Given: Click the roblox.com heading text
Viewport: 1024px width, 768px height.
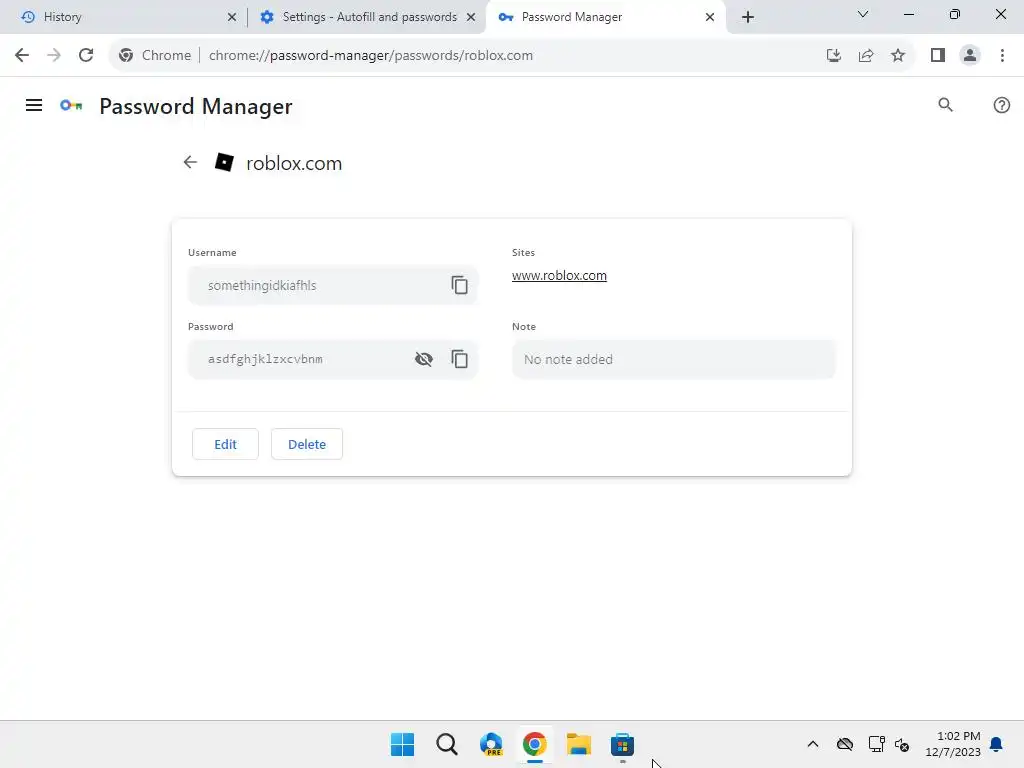Looking at the screenshot, I should point(294,163).
